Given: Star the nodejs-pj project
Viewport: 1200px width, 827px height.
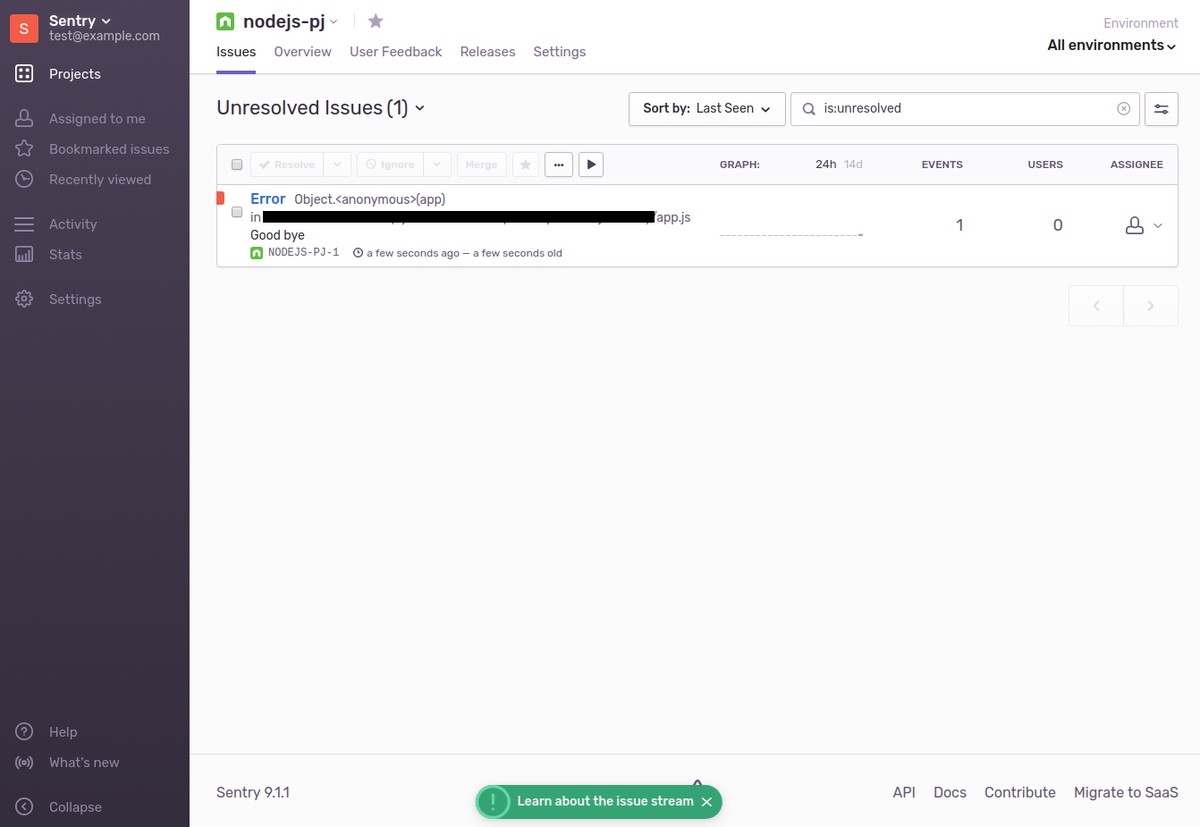Looking at the screenshot, I should [x=375, y=21].
